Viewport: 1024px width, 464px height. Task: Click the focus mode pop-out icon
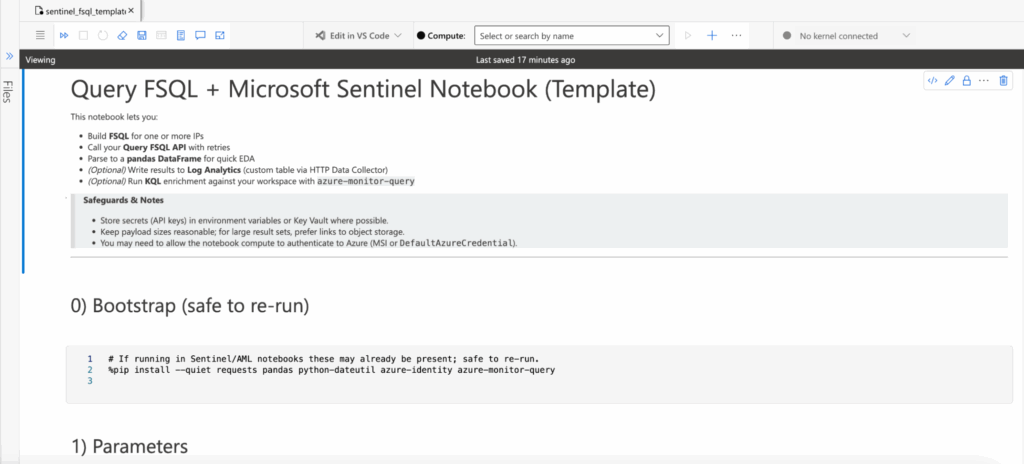220,35
